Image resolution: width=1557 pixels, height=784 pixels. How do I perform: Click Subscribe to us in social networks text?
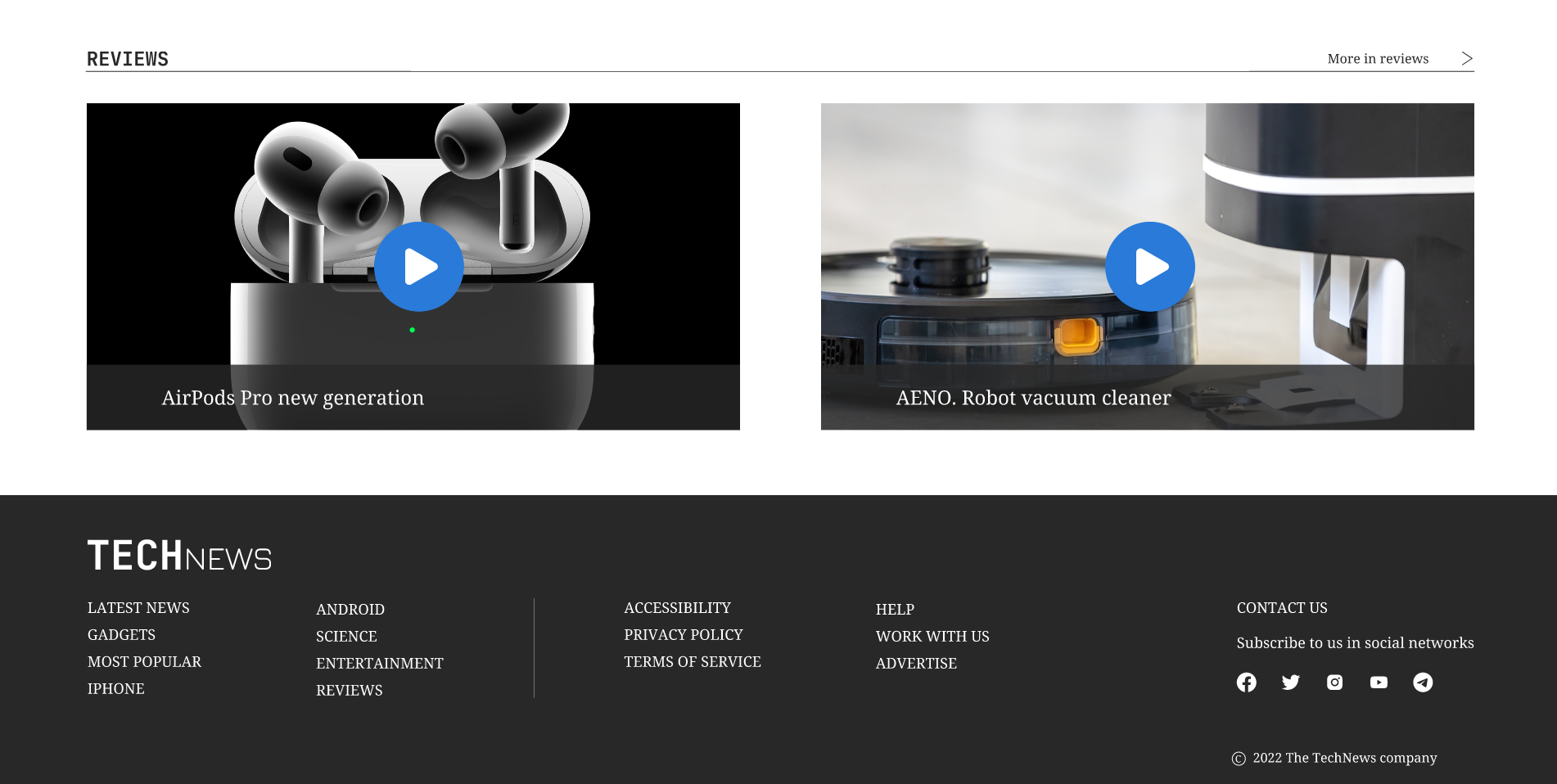click(x=1355, y=643)
